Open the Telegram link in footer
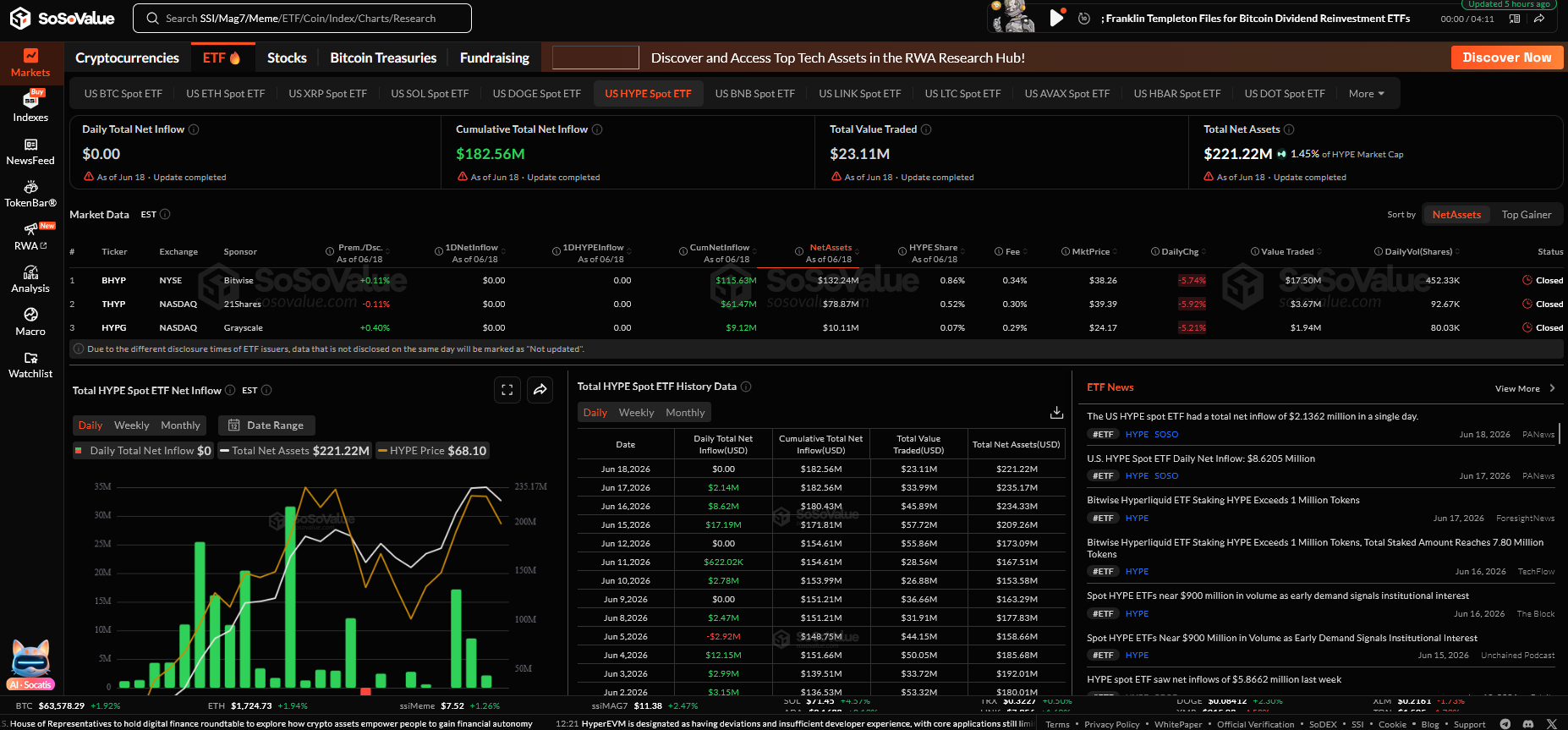 [1505, 724]
